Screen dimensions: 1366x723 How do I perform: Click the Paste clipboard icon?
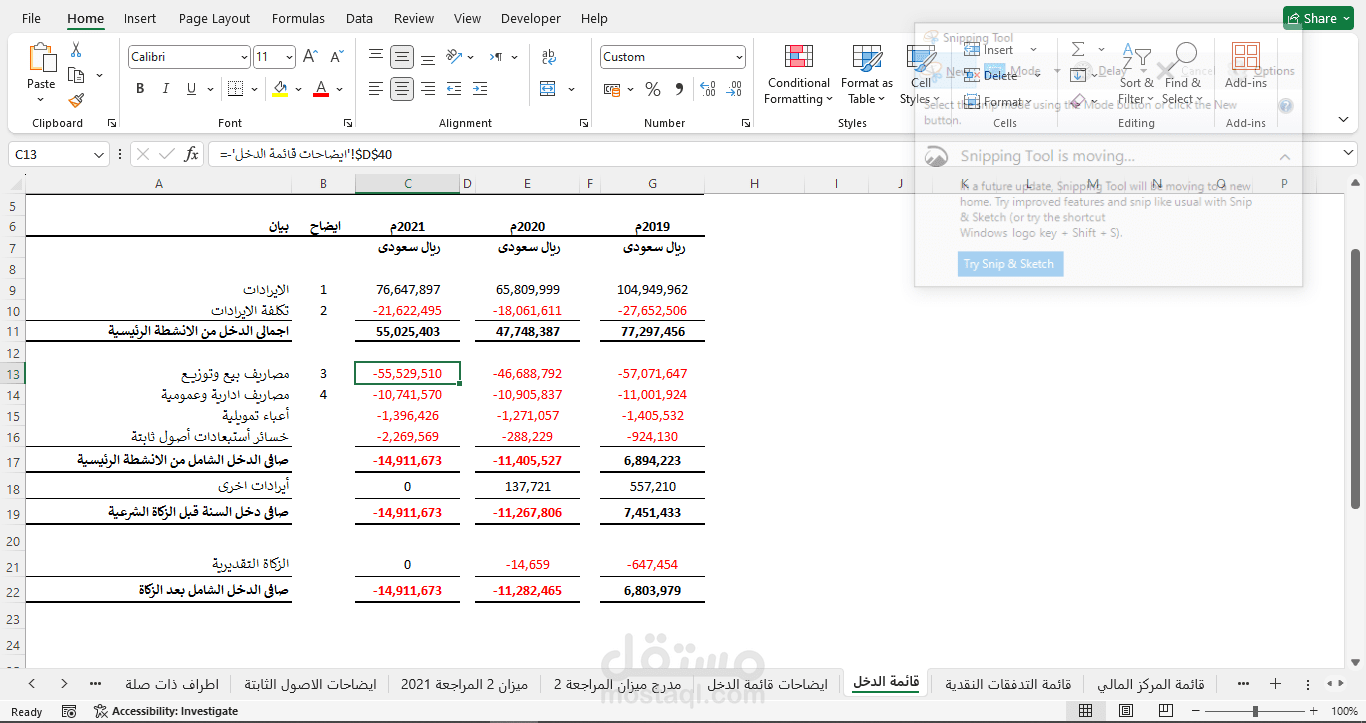pos(41,58)
